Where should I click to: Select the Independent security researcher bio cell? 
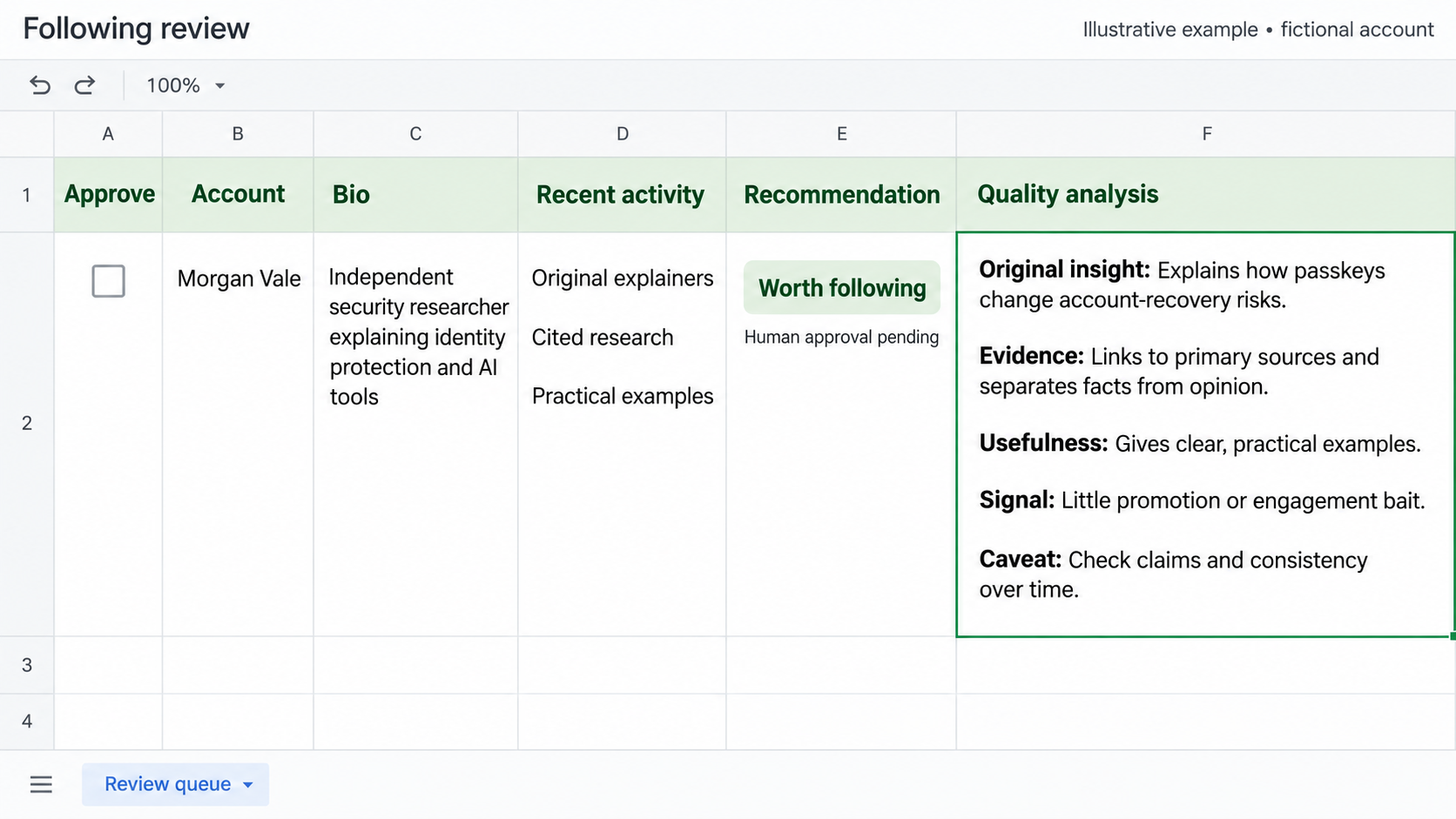tap(415, 434)
